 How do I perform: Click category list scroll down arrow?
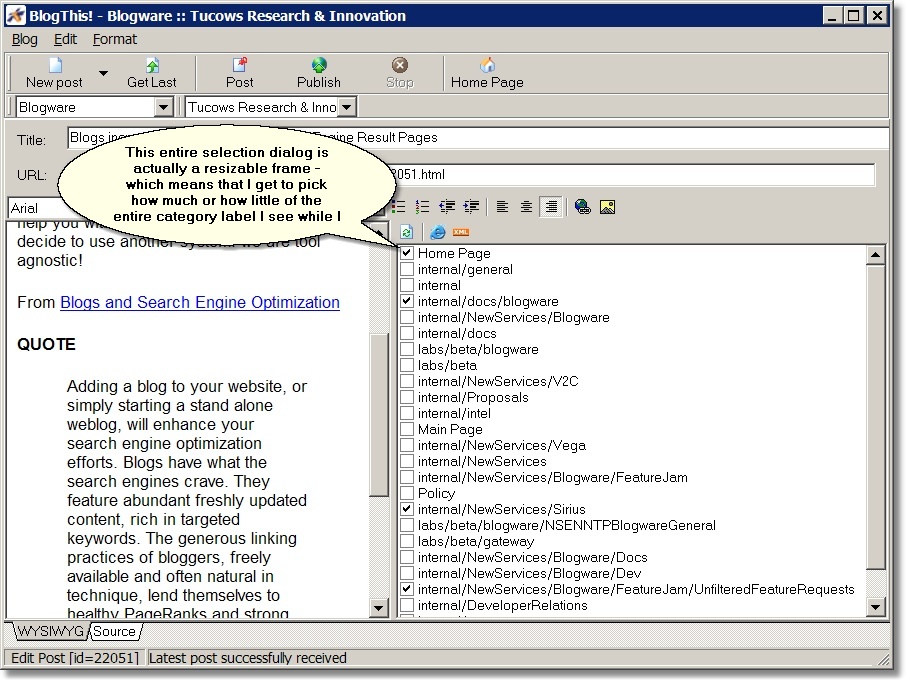875,607
